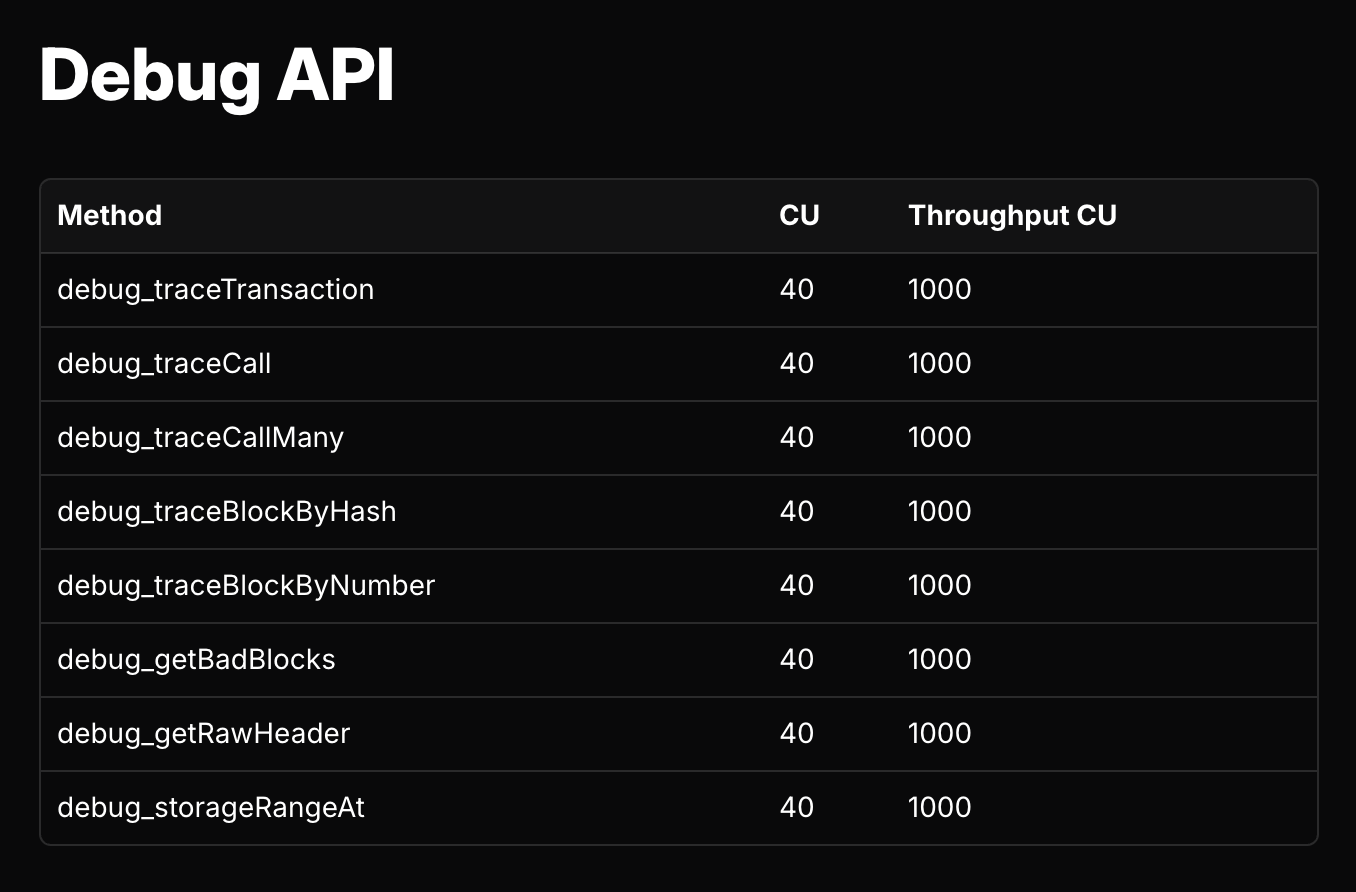Click the CU value for debug_traceCallMany
Image resolution: width=1356 pixels, height=892 pixels.
click(x=797, y=438)
